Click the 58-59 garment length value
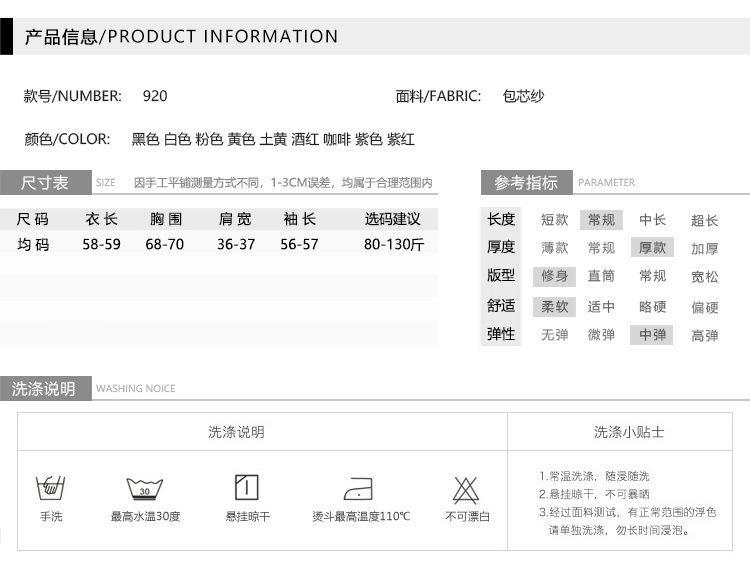This screenshot has height=570, width=750. coord(101,244)
